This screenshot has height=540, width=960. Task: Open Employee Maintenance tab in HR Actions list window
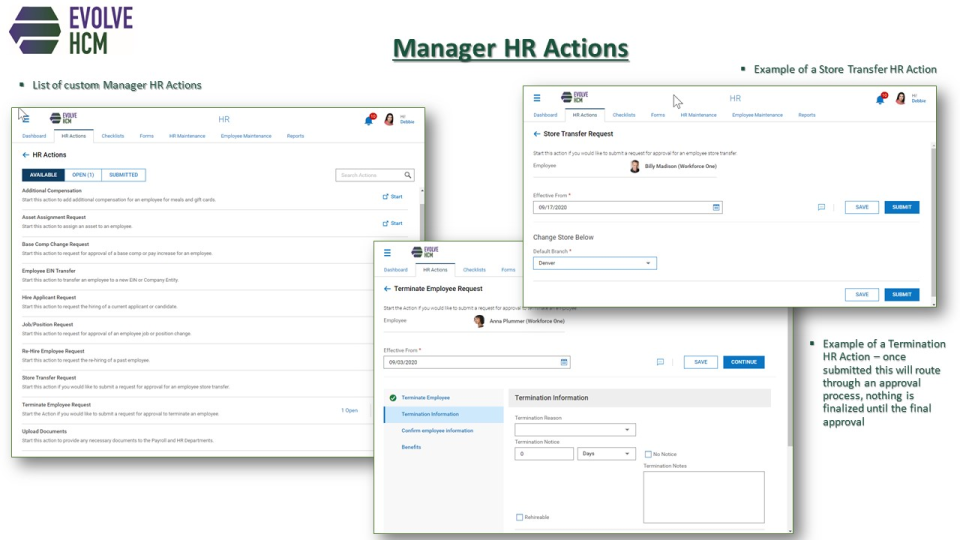tap(246, 136)
